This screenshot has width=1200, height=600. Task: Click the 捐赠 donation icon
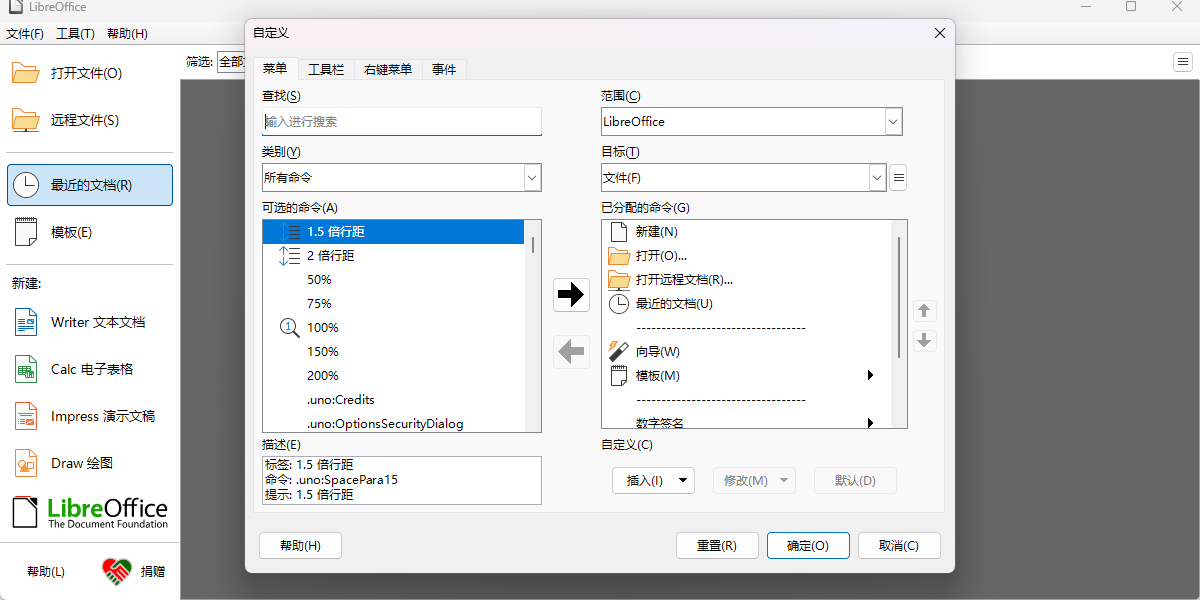pos(117,571)
